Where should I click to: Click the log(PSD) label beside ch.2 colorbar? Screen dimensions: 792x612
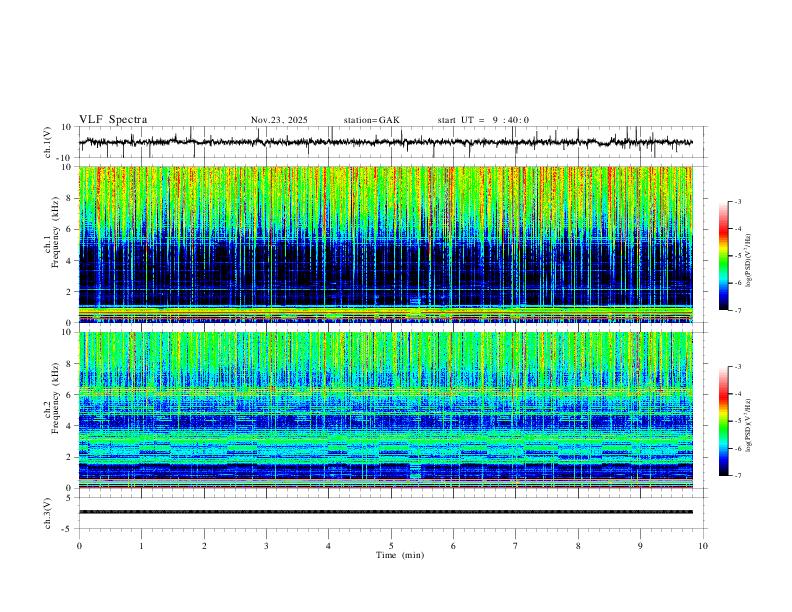[749, 425]
